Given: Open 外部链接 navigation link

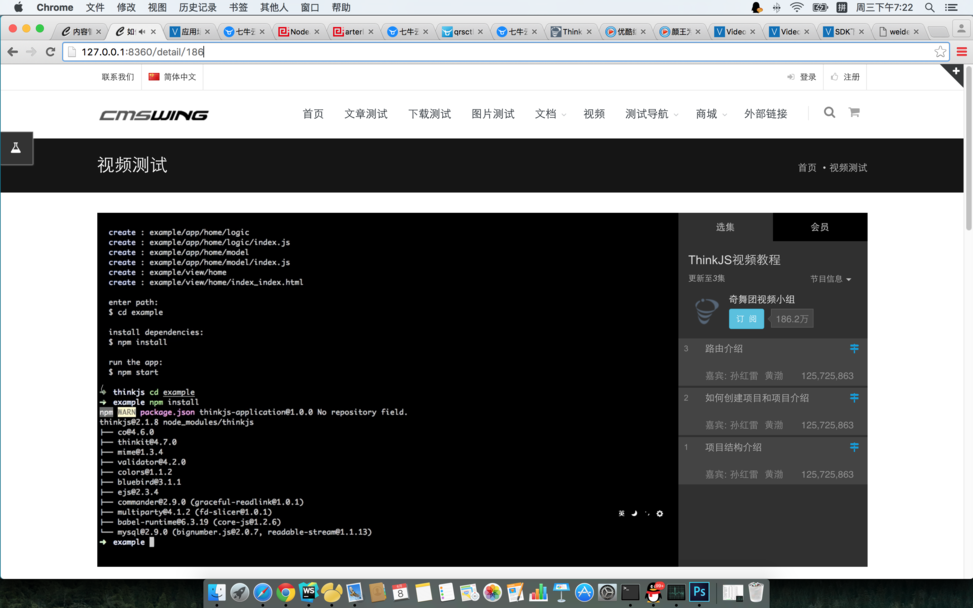Looking at the screenshot, I should click(x=766, y=114).
